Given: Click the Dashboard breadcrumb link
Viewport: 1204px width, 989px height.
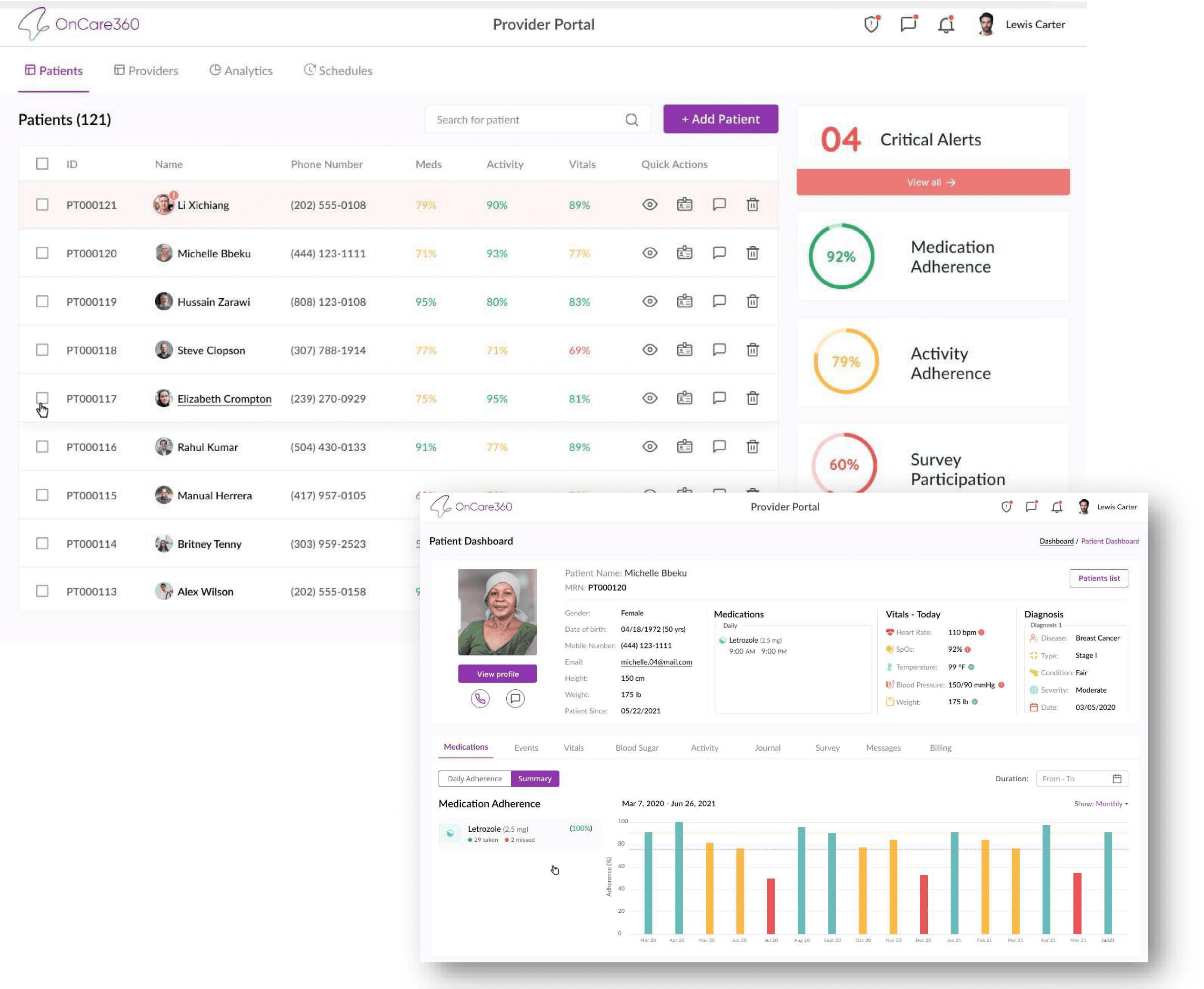Looking at the screenshot, I should click(1056, 541).
